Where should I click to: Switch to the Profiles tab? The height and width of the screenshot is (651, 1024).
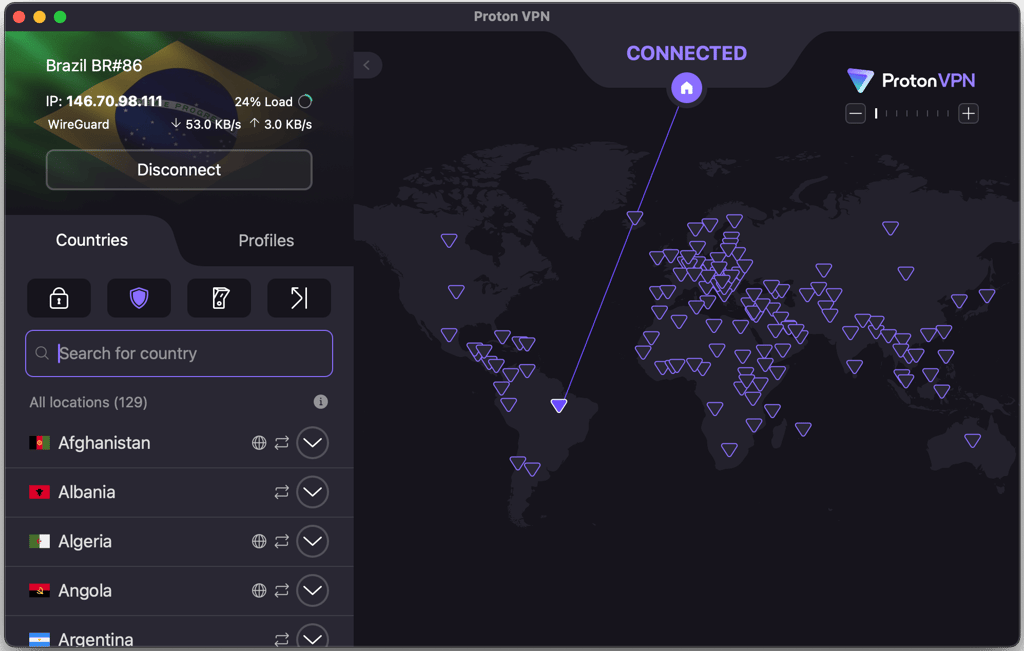(x=266, y=240)
